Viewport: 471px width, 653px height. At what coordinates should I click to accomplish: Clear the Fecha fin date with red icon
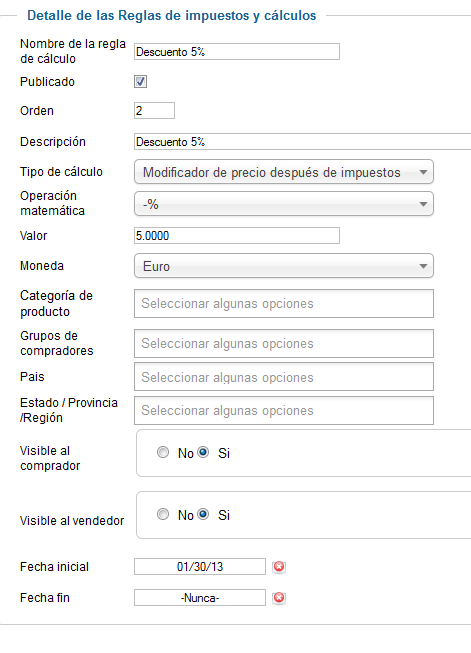click(279, 598)
